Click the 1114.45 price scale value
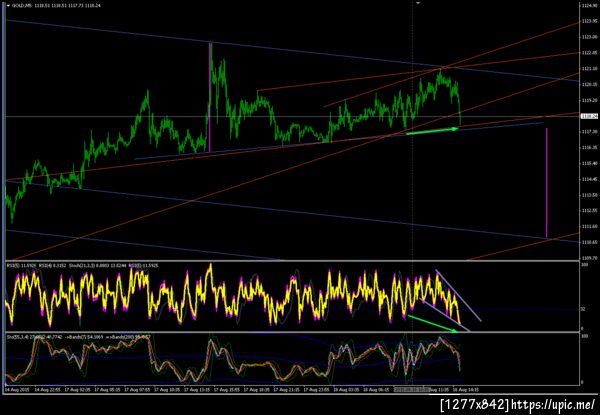The height and width of the screenshot is (415, 600). [591, 179]
